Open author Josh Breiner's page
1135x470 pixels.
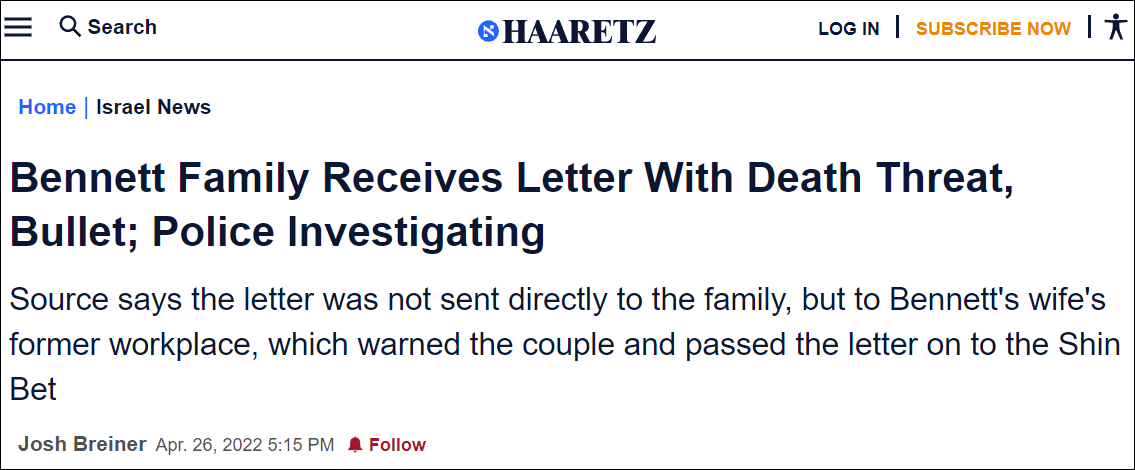tap(82, 444)
